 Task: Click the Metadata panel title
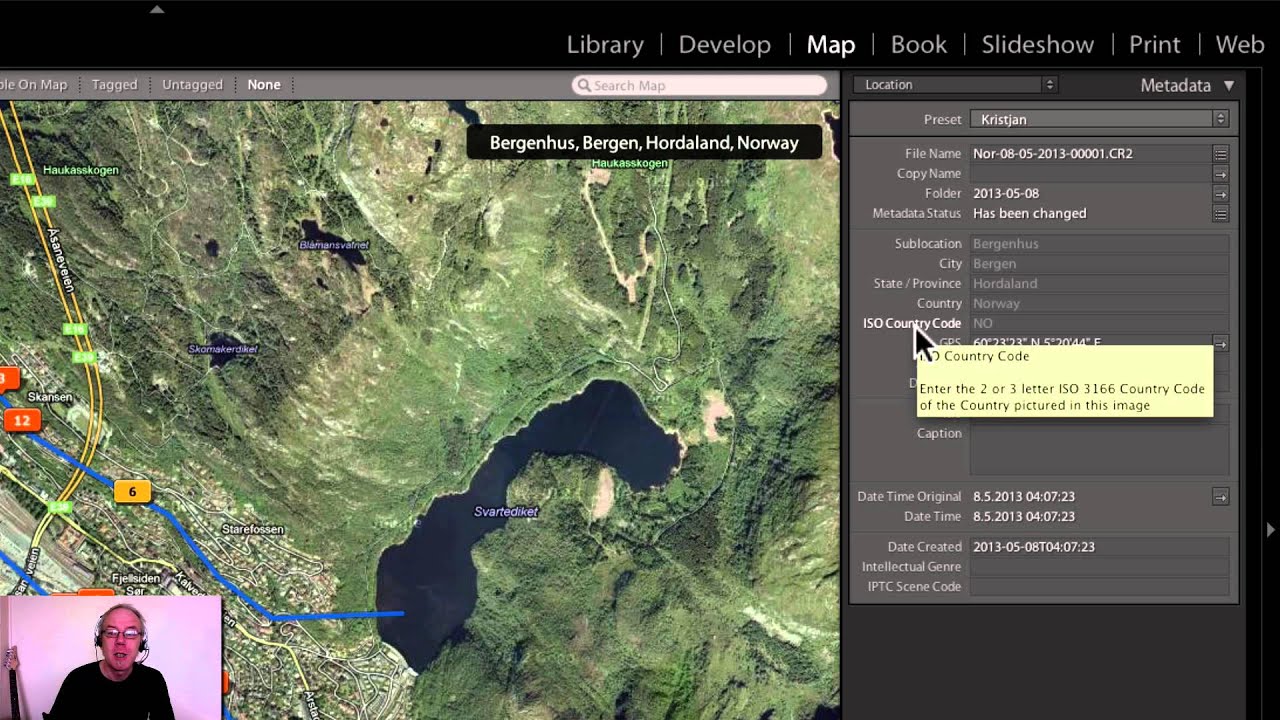pyautogui.click(x=1176, y=86)
